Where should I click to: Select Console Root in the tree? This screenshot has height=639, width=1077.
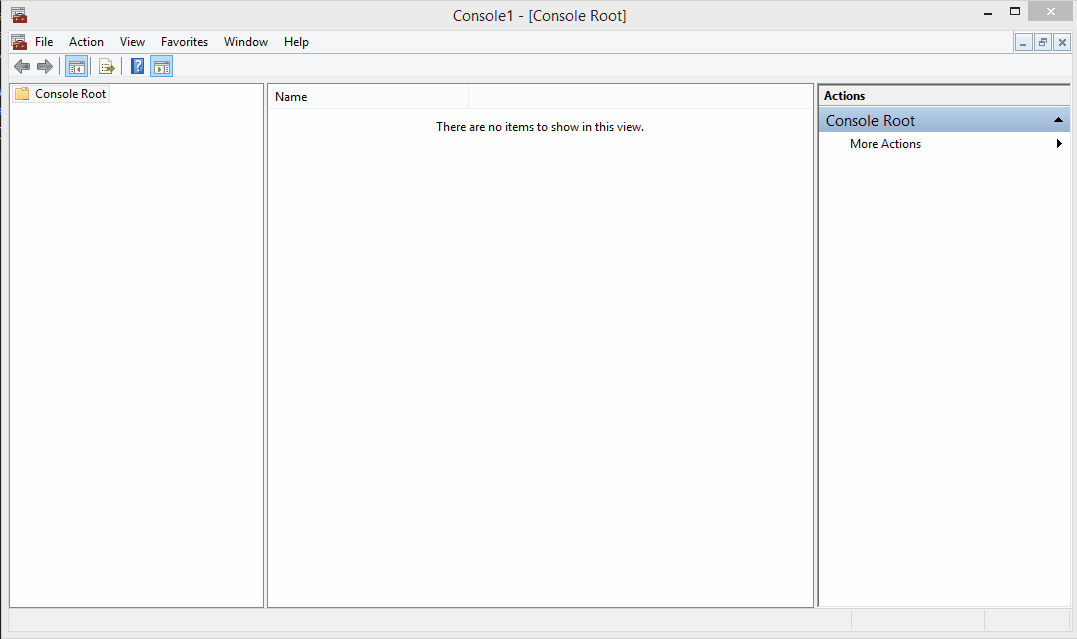coord(70,93)
